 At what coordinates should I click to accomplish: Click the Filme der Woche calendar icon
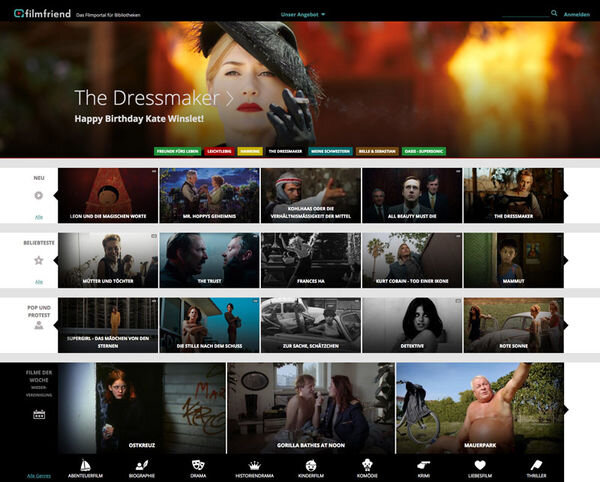tap(39, 414)
